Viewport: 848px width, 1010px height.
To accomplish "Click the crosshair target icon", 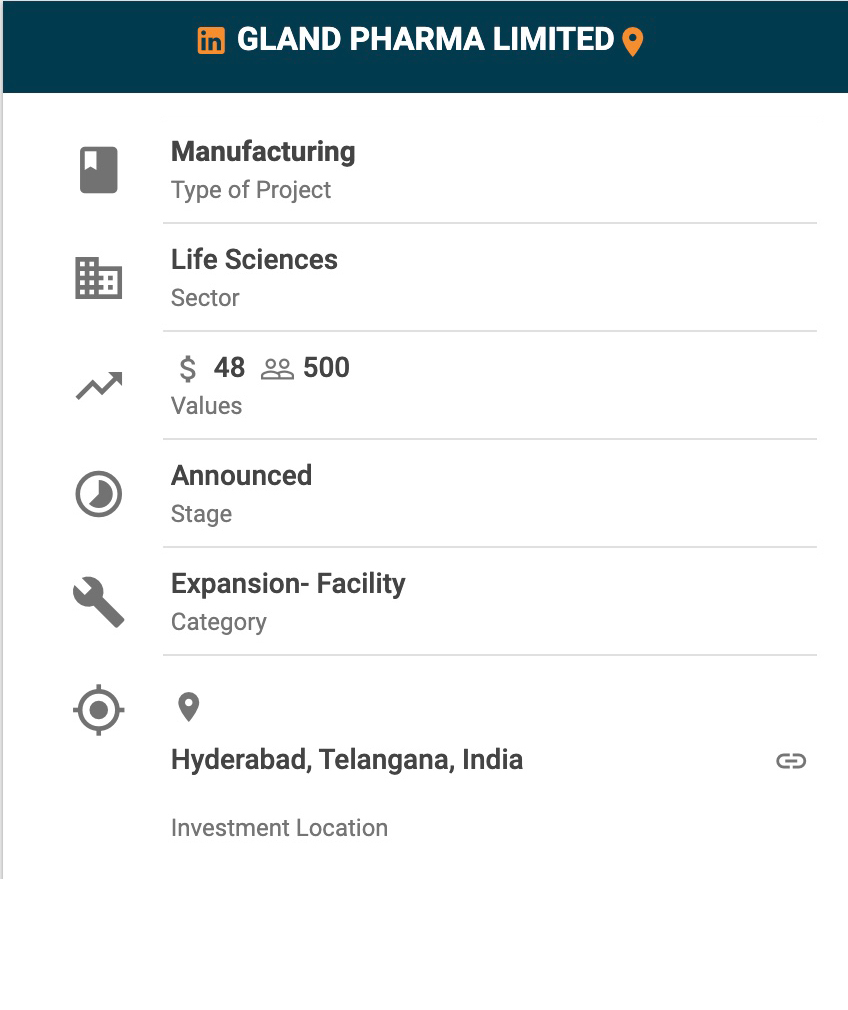I will point(99,711).
